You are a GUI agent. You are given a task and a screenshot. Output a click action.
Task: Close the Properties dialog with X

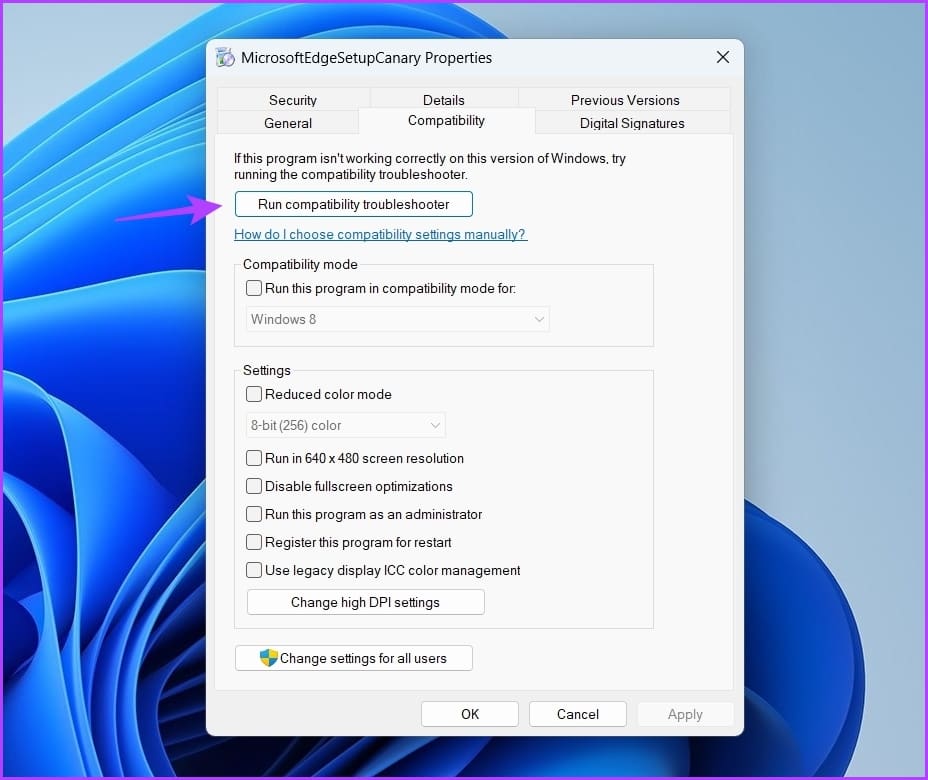pos(723,57)
